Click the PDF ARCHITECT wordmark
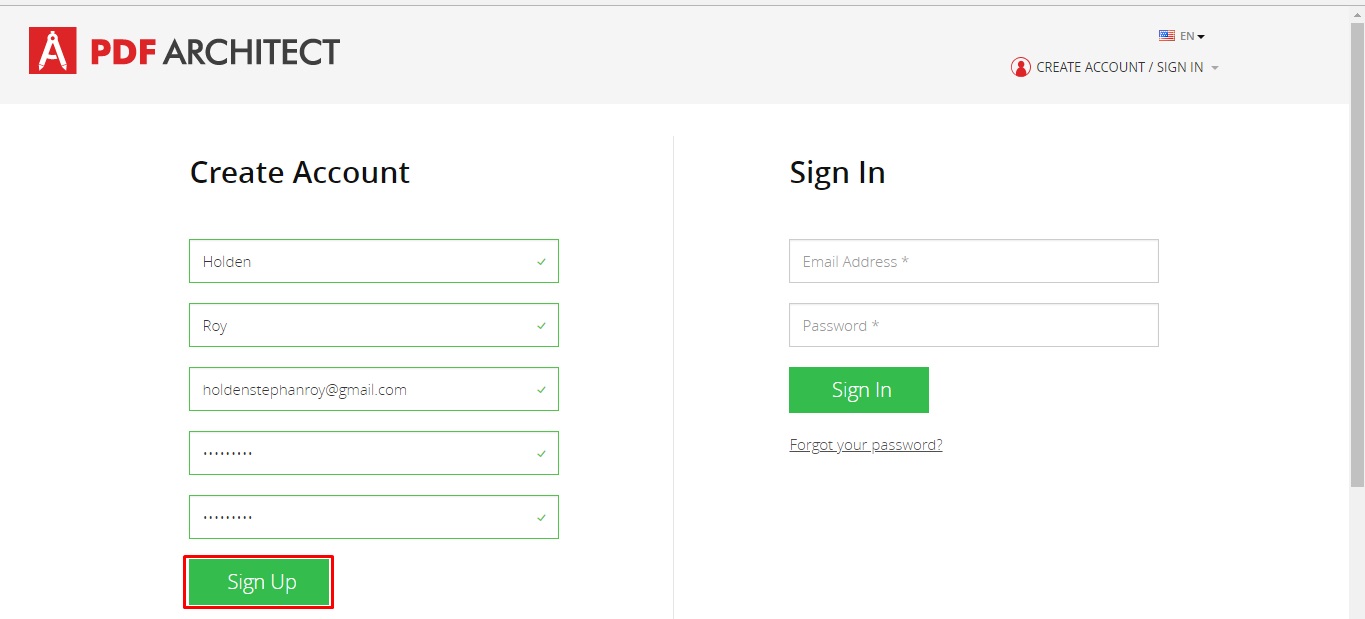Screen dimensions: 1365x619 tap(215, 52)
